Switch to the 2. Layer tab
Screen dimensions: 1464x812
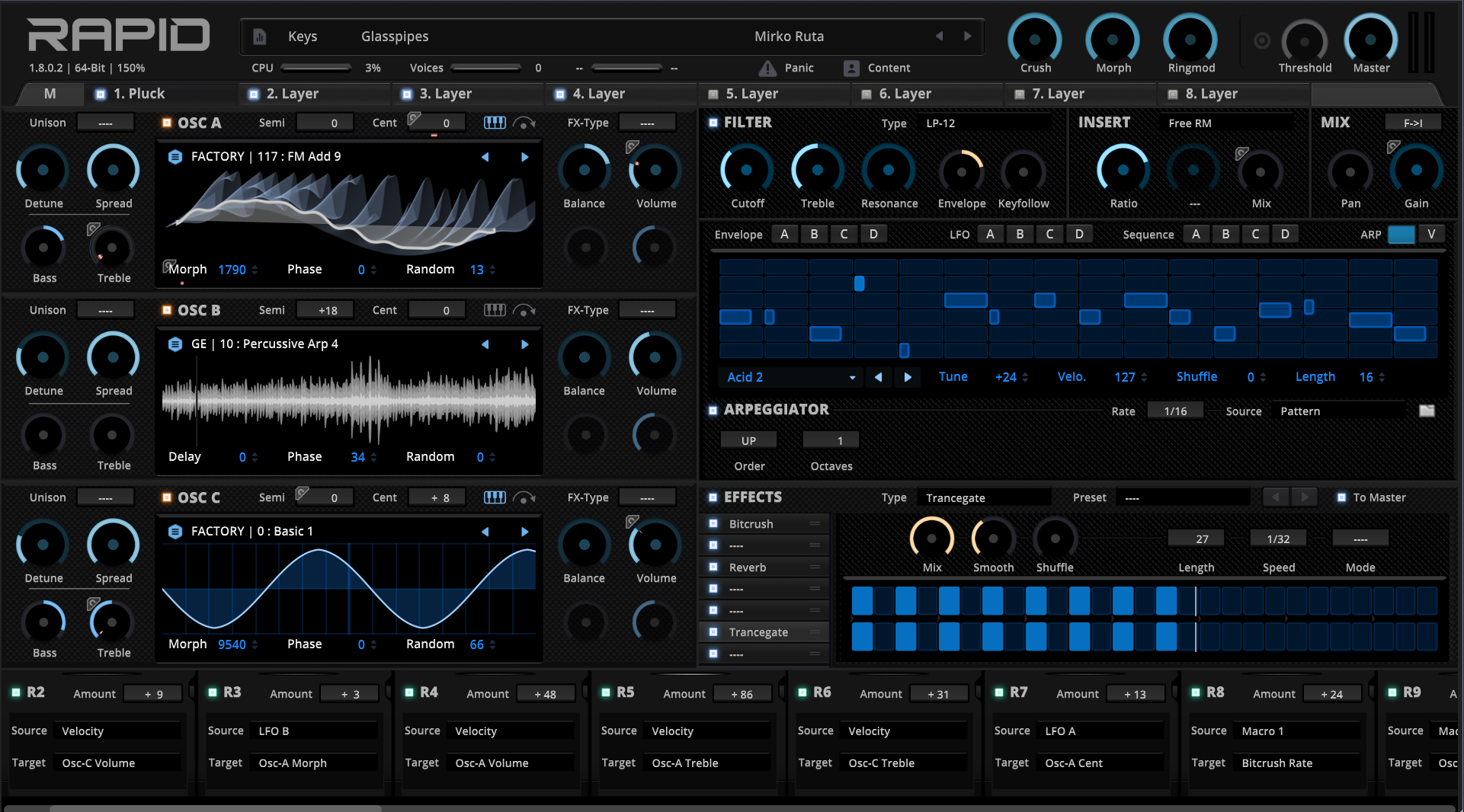click(314, 94)
